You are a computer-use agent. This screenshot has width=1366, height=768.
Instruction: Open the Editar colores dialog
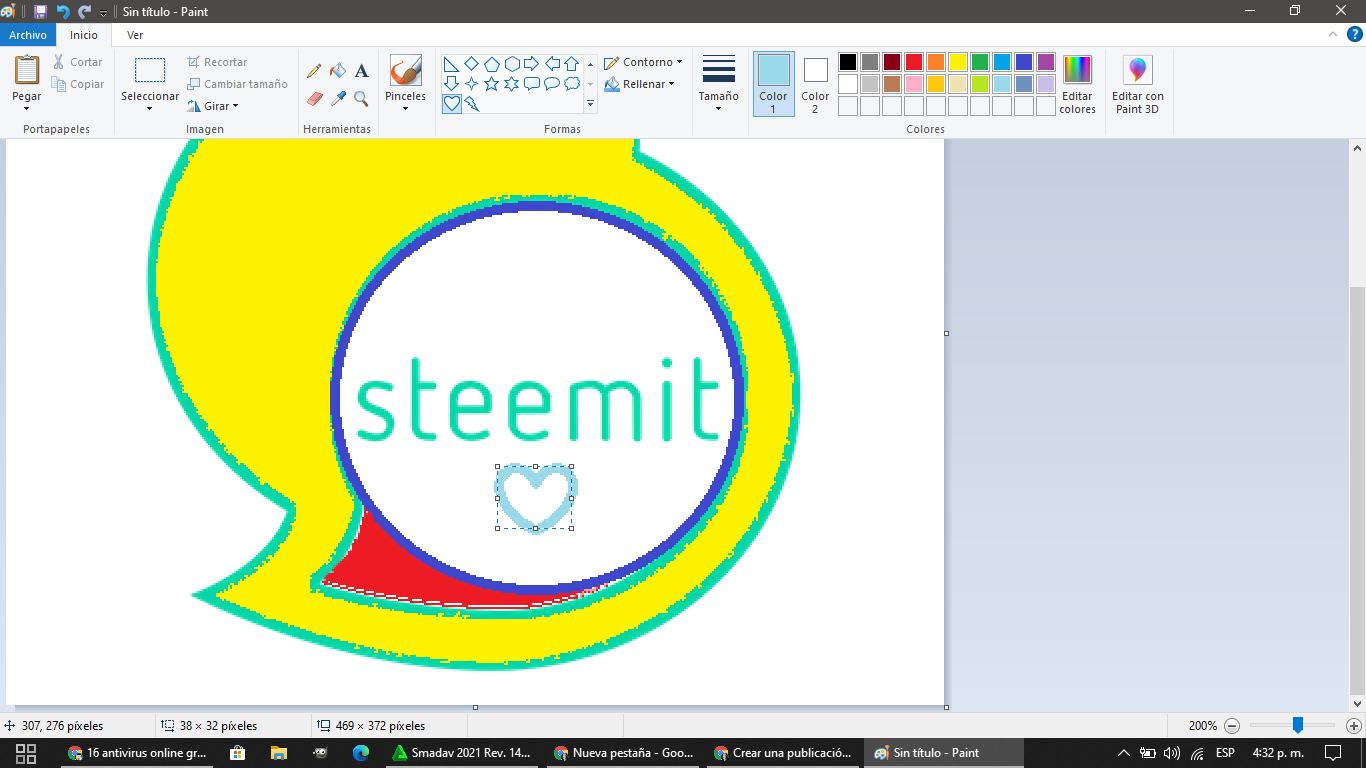tap(1077, 84)
